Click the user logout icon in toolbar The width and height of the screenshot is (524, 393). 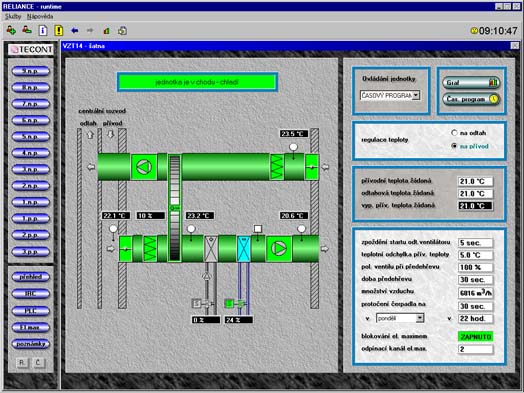pyautogui.click(x=27, y=30)
